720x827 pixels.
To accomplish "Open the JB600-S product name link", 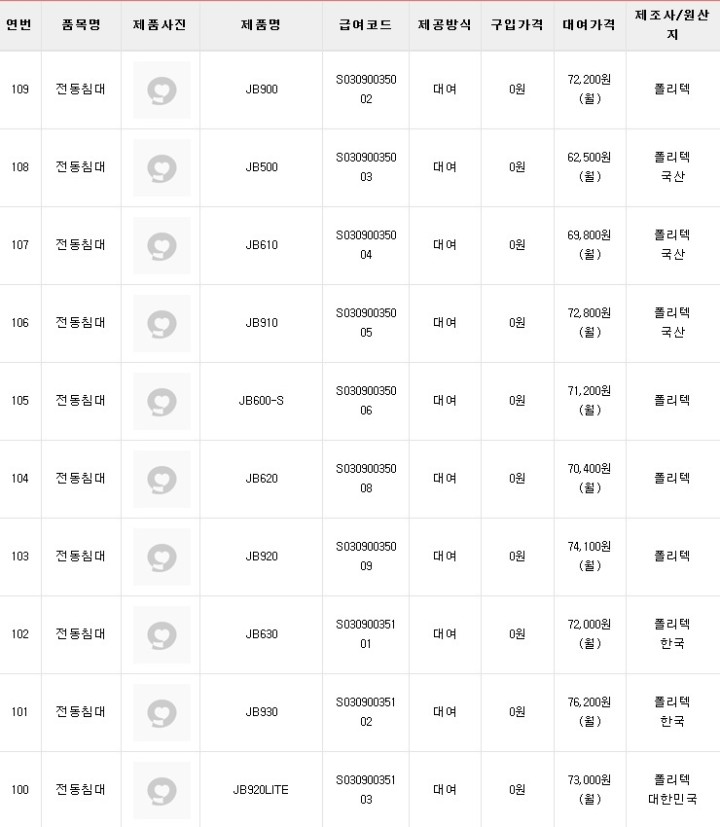I will click(261, 401).
